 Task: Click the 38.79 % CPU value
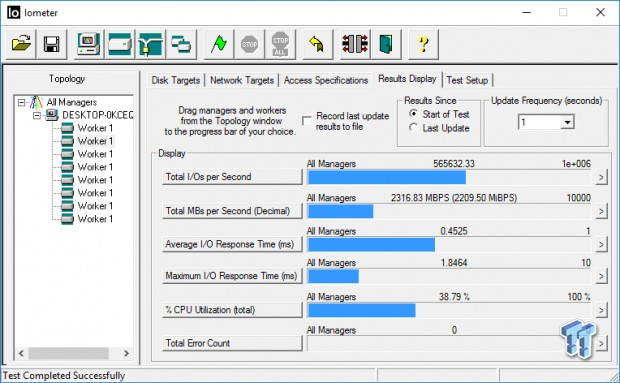(x=454, y=296)
